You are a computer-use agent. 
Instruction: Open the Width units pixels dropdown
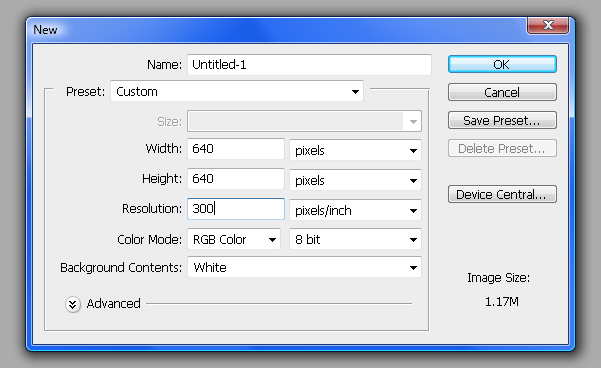pyautogui.click(x=355, y=150)
